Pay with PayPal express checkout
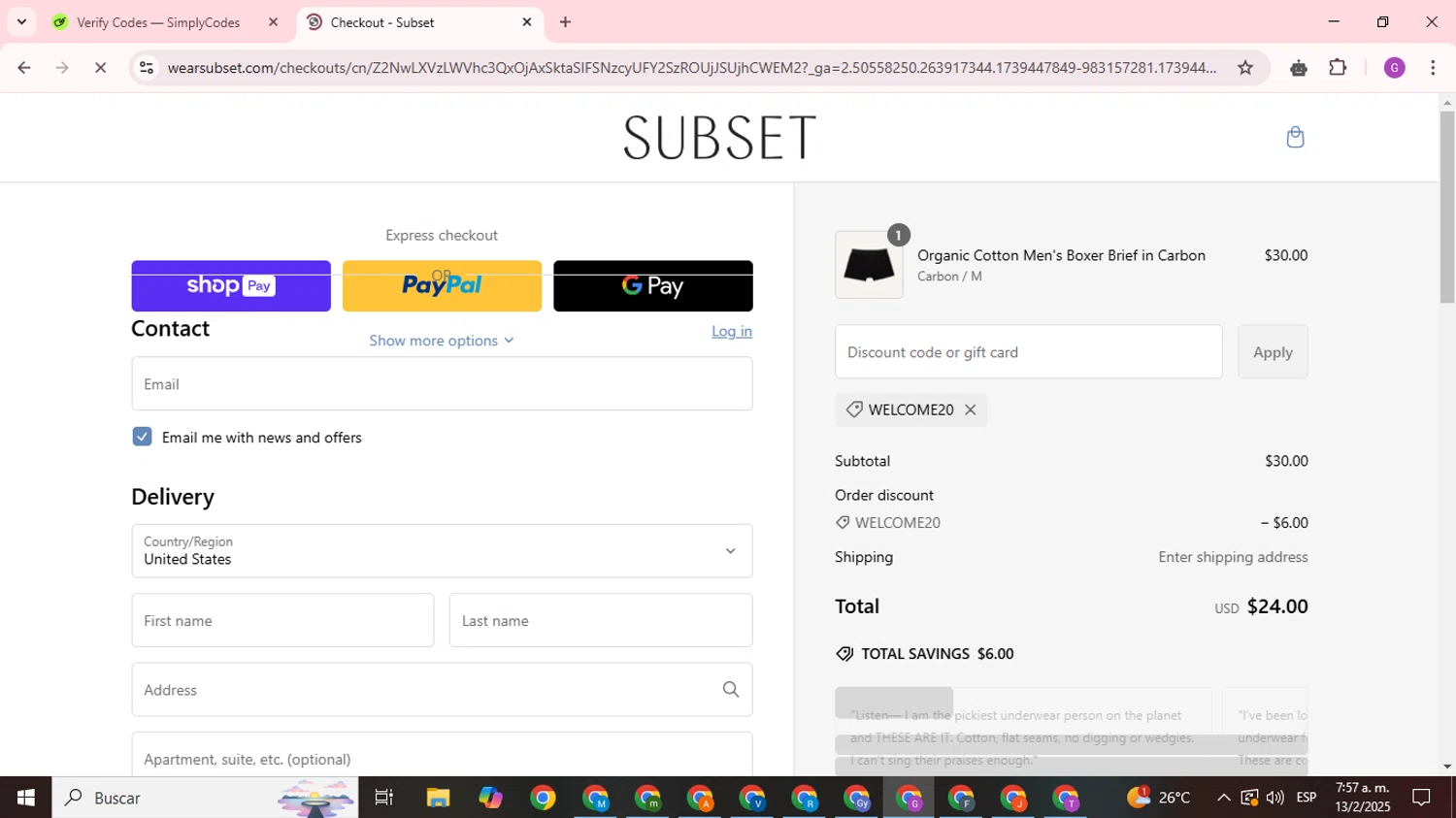The image size is (1456, 818). [x=442, y=285]
